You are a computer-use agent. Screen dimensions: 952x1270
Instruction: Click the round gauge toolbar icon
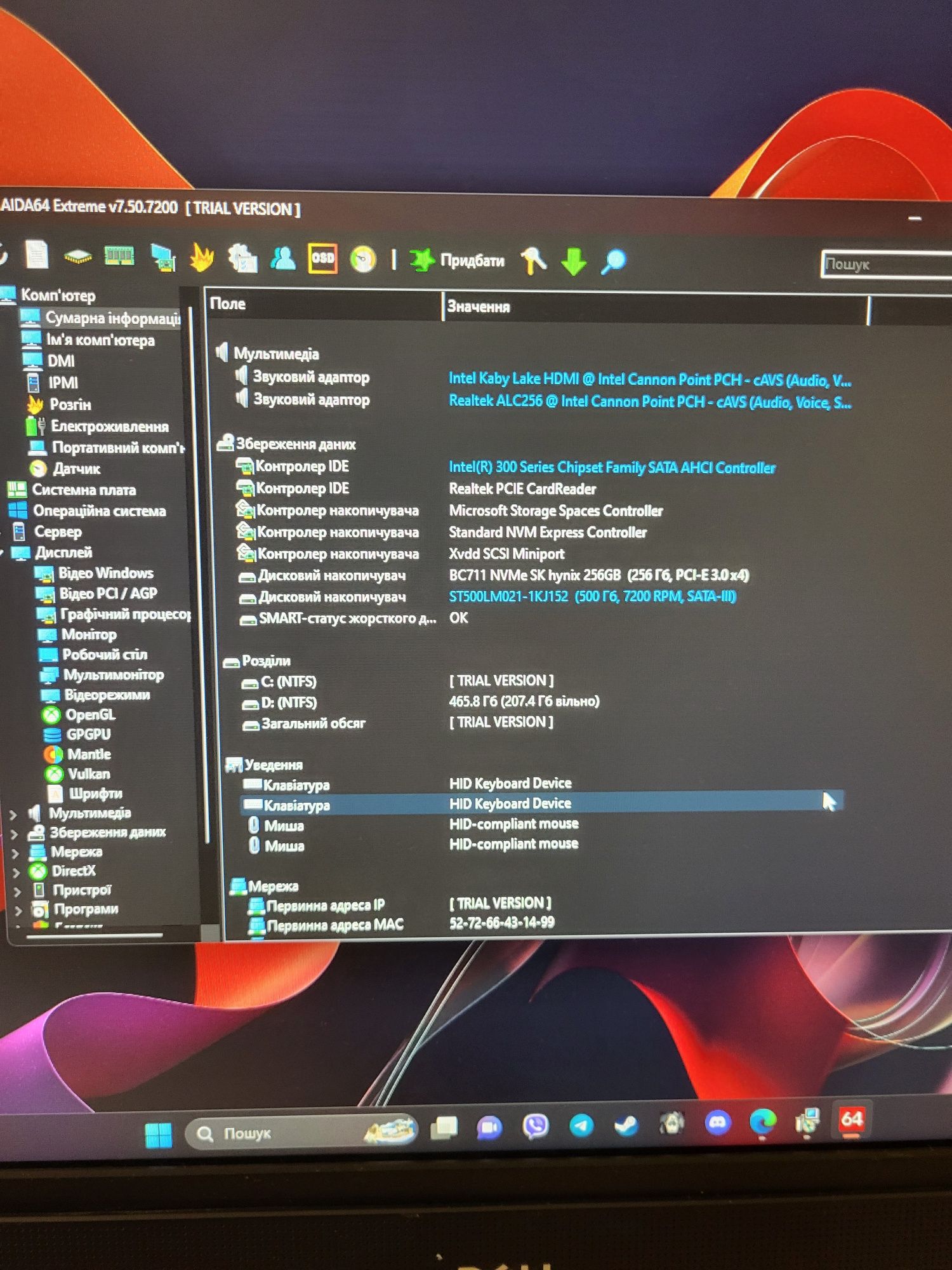tap(363, 259)
